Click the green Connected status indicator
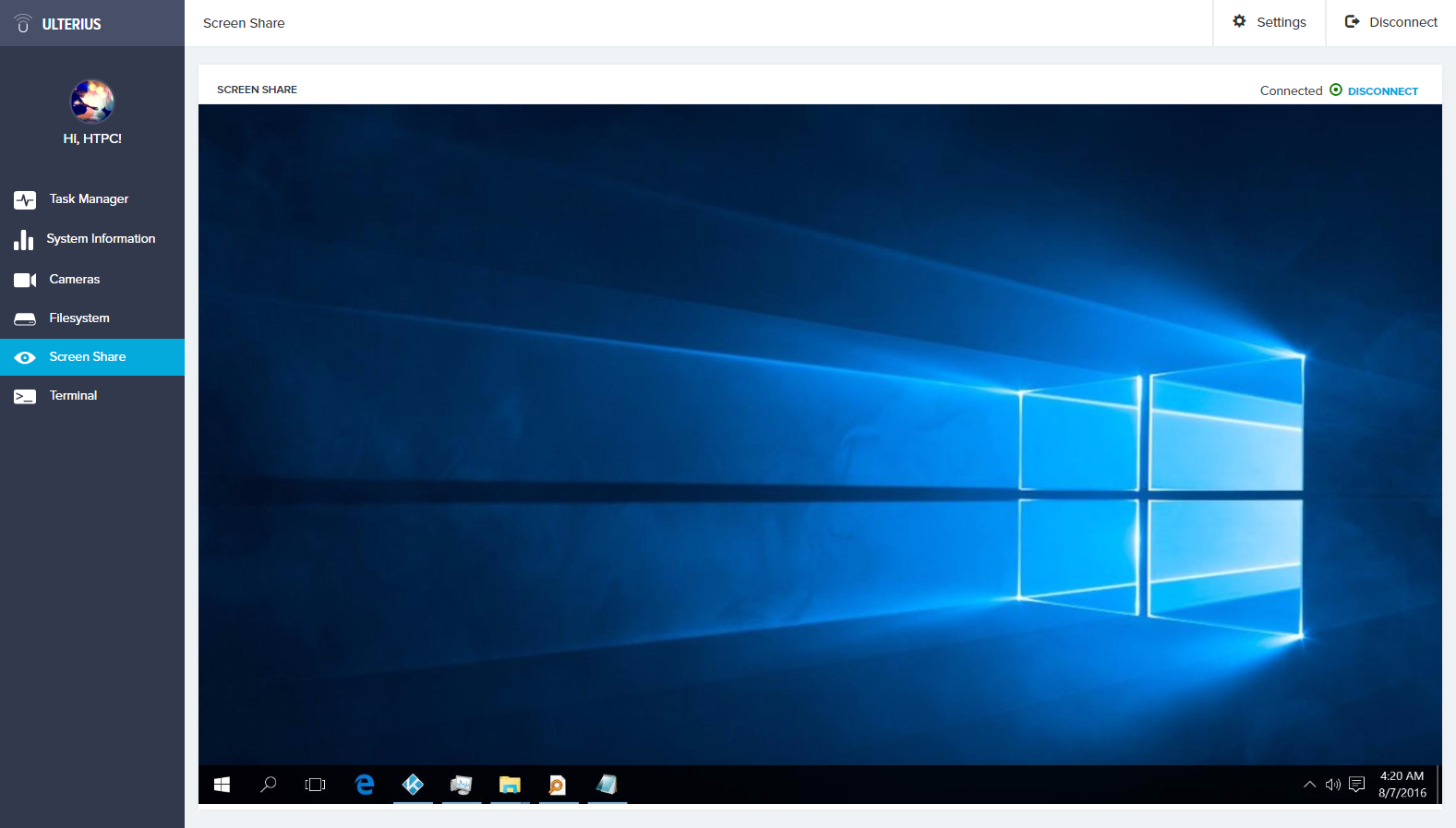This screenshot has height=828, width=1456. tap(1336, 90)
